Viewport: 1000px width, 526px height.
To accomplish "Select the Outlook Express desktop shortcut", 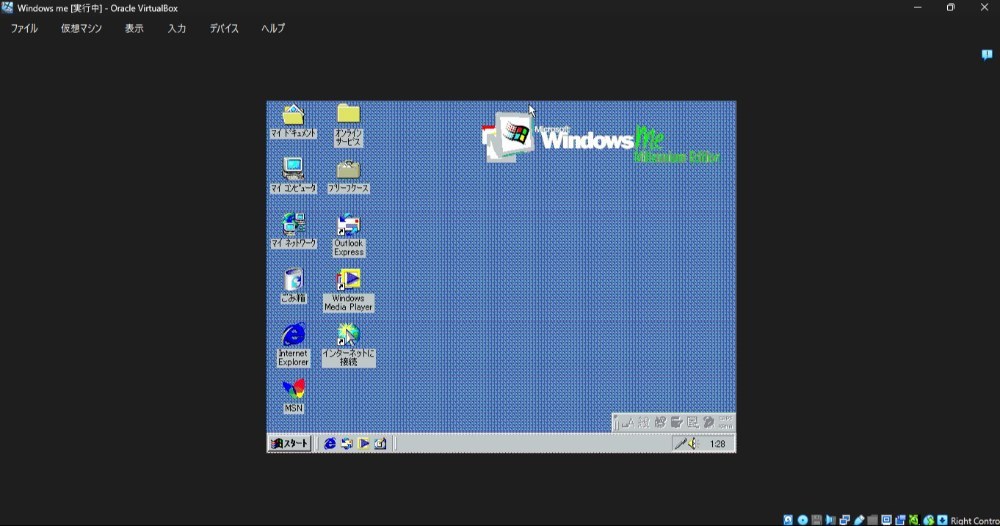I will (x=348, y=235).
